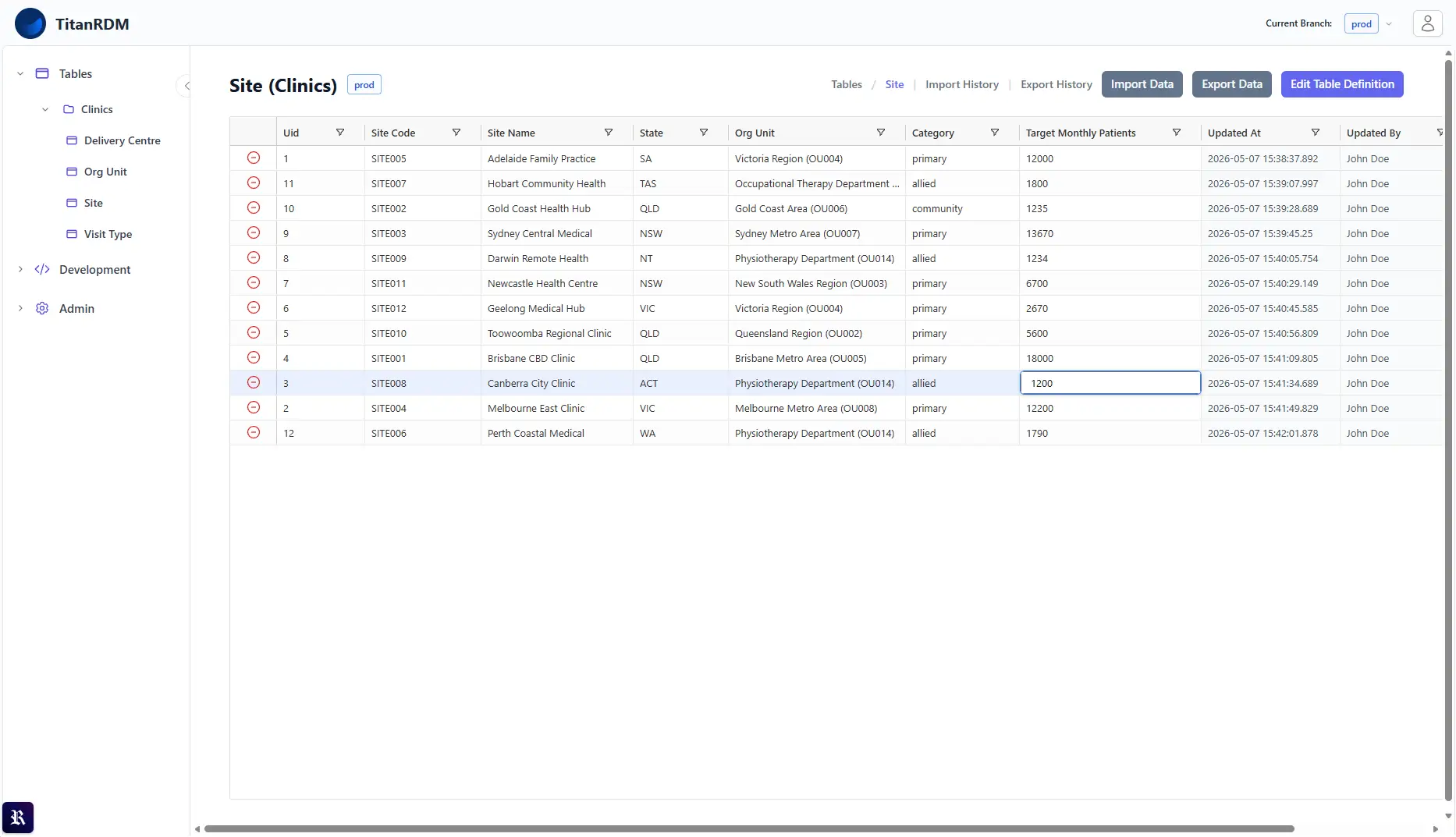The image size is (1456, 837).
Task: Collapse the Clinics folder
Action: pyautogui.click(x=45, y=109)
